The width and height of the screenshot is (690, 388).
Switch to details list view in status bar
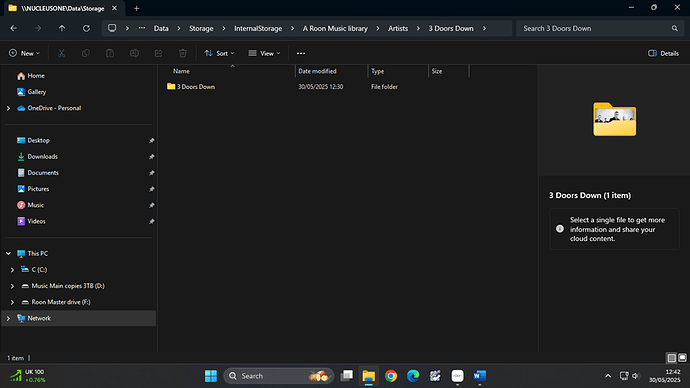pos(672,358)
